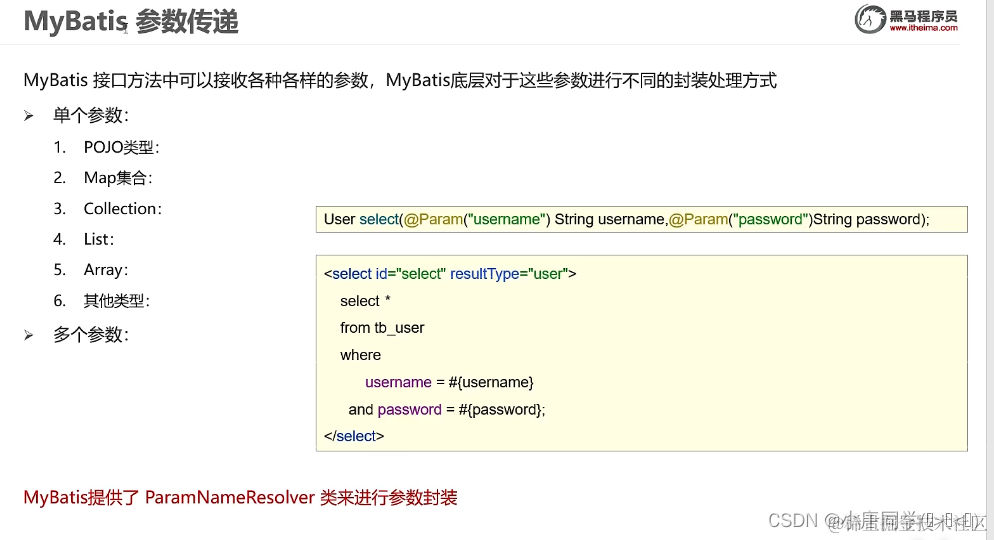Click the SQL line "select *"
Screen dimensions: 994x540
pyautogui.click(x=365, y=301)
